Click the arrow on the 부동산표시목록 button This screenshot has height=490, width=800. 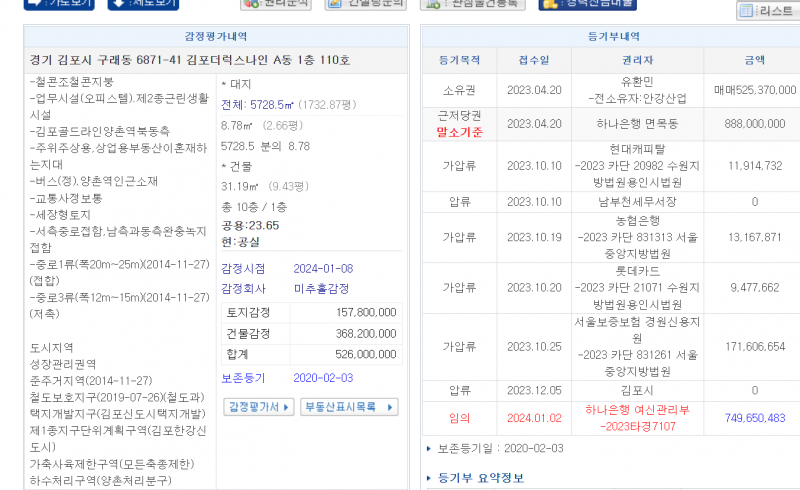(389, 407)
